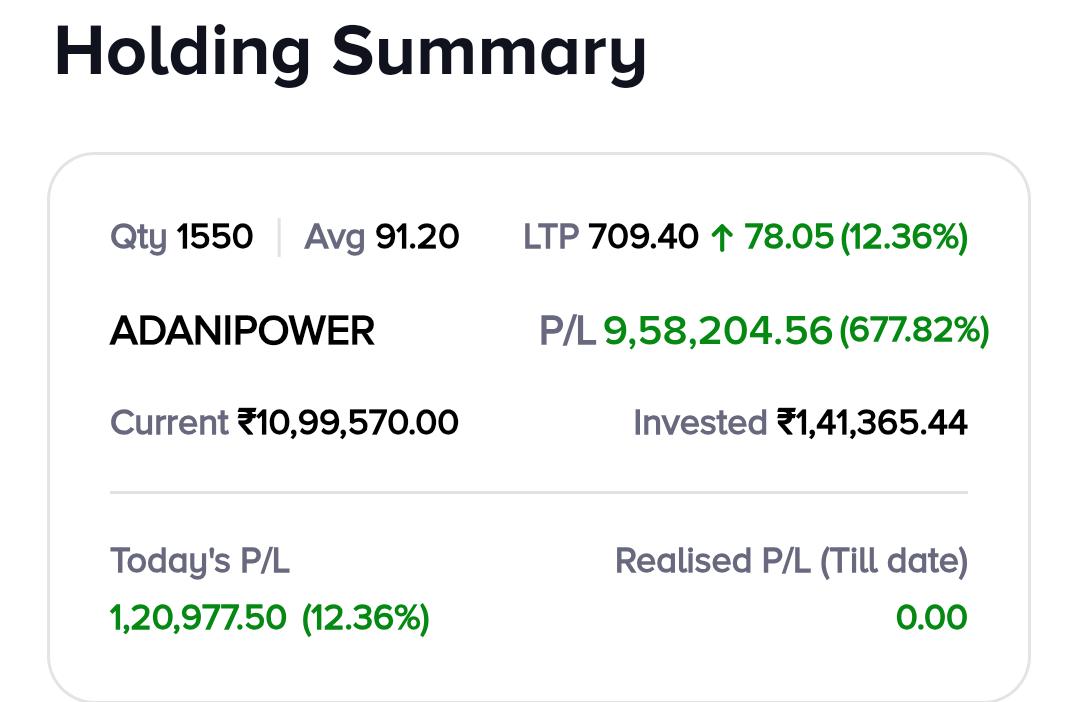Viewport: 1079px width, 702px height.
Task: Click the Holding Summary heading
Action: click(350, 50)
